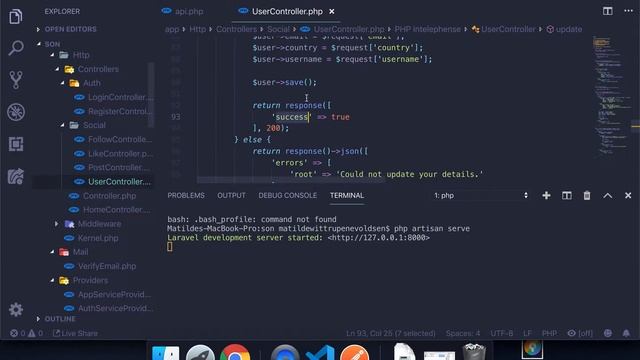This screenshot has width=640, height=360.
Task: Click the feedback smiley in status bar
Action: (x=608, y=333)
